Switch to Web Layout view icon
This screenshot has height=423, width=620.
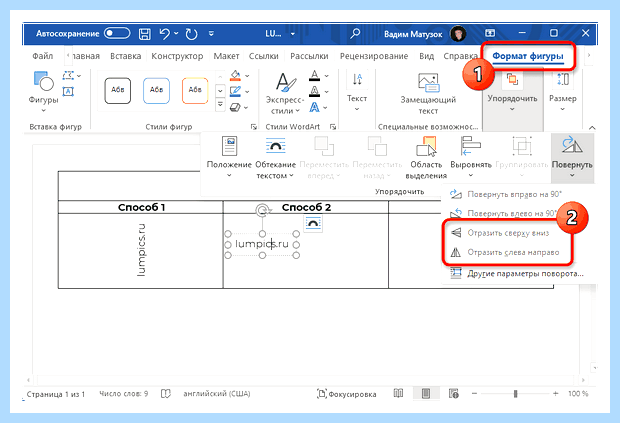coord(454,393)
